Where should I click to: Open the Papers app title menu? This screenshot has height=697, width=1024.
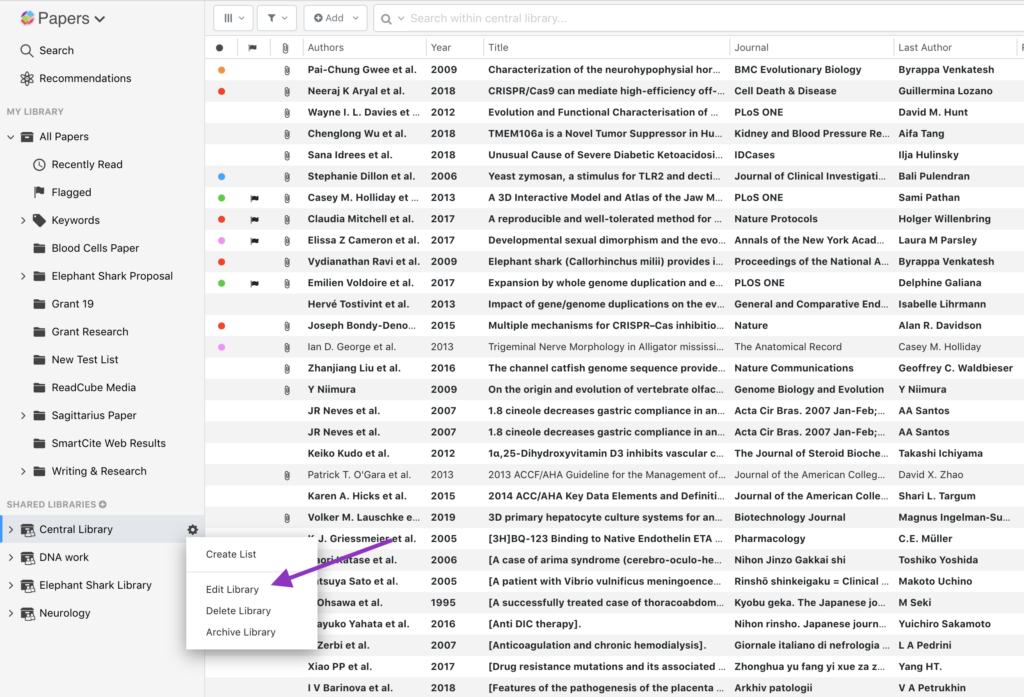click(63, 18)
